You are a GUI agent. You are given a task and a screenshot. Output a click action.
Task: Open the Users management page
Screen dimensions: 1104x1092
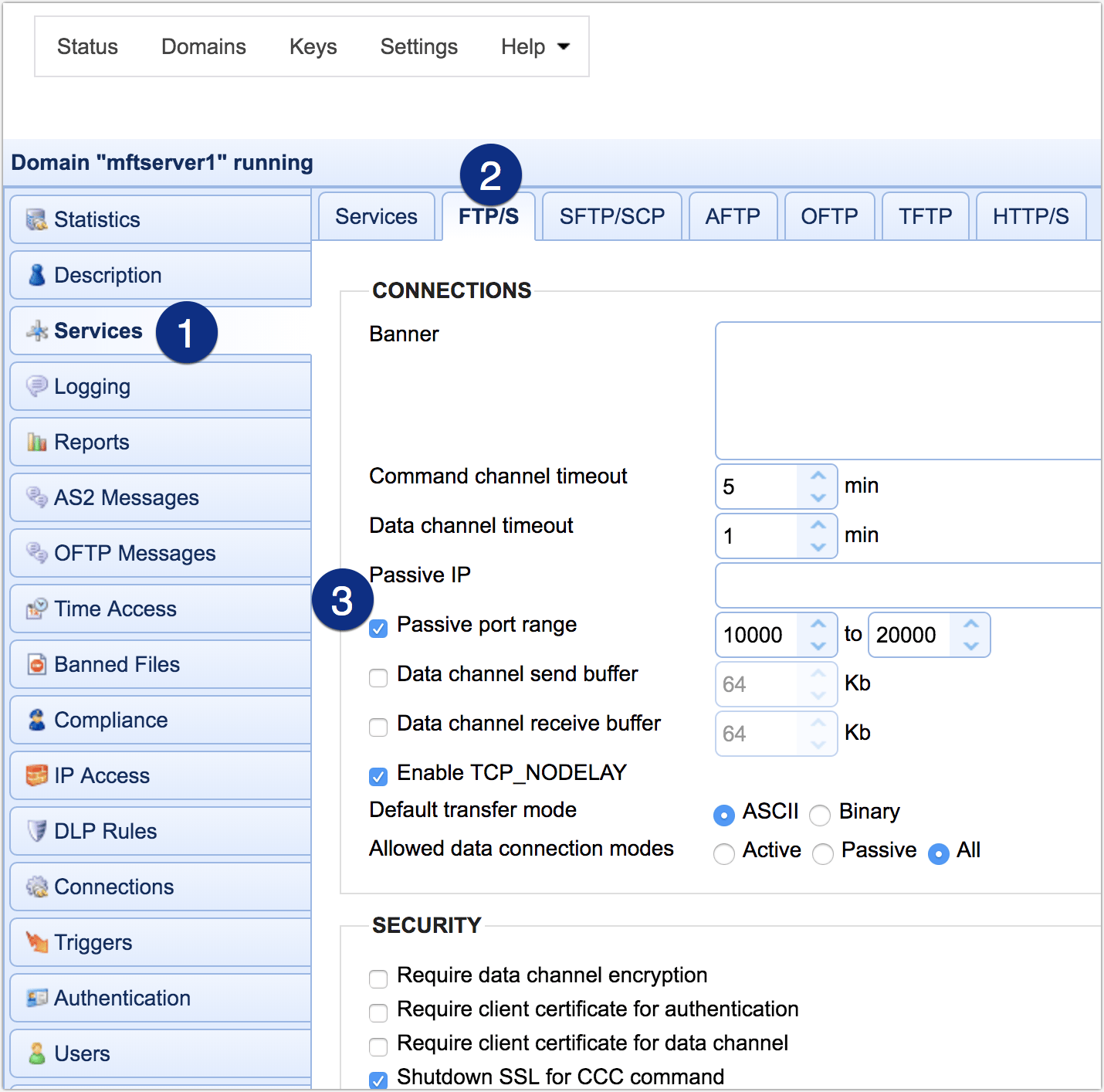pyautogui.click(x=81, y=1053)
